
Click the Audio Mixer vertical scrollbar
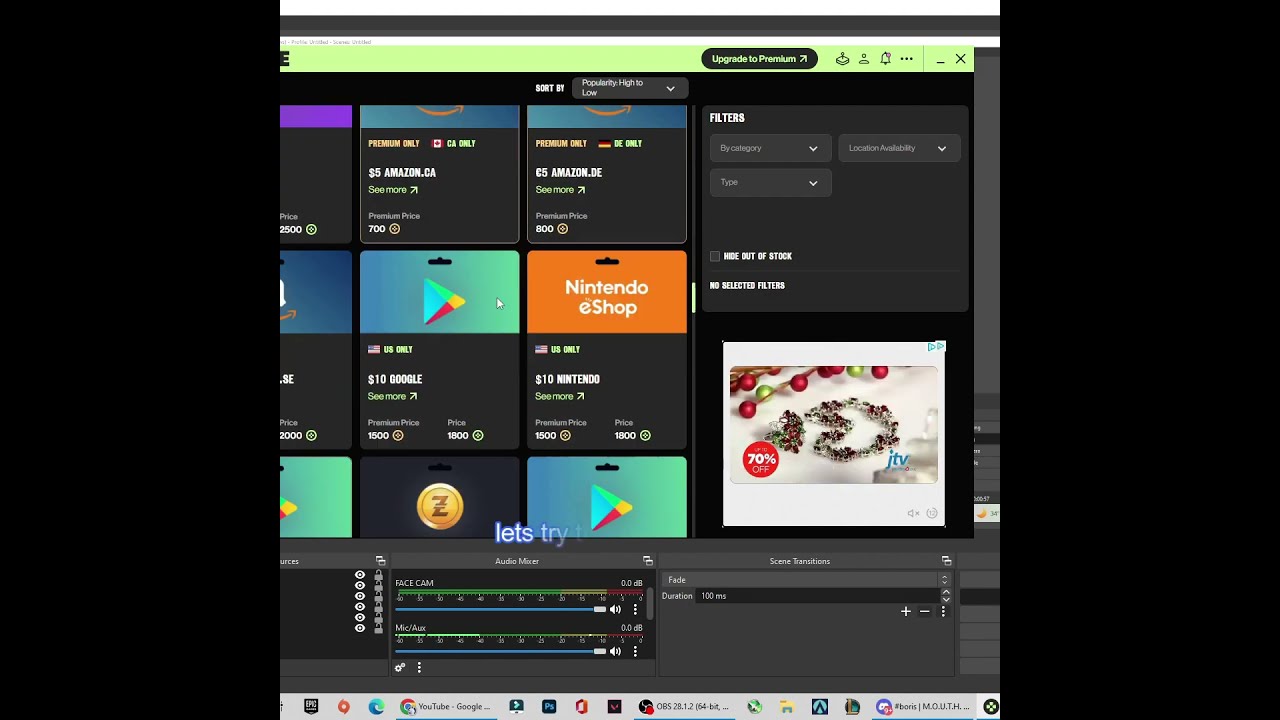point(651,603)
